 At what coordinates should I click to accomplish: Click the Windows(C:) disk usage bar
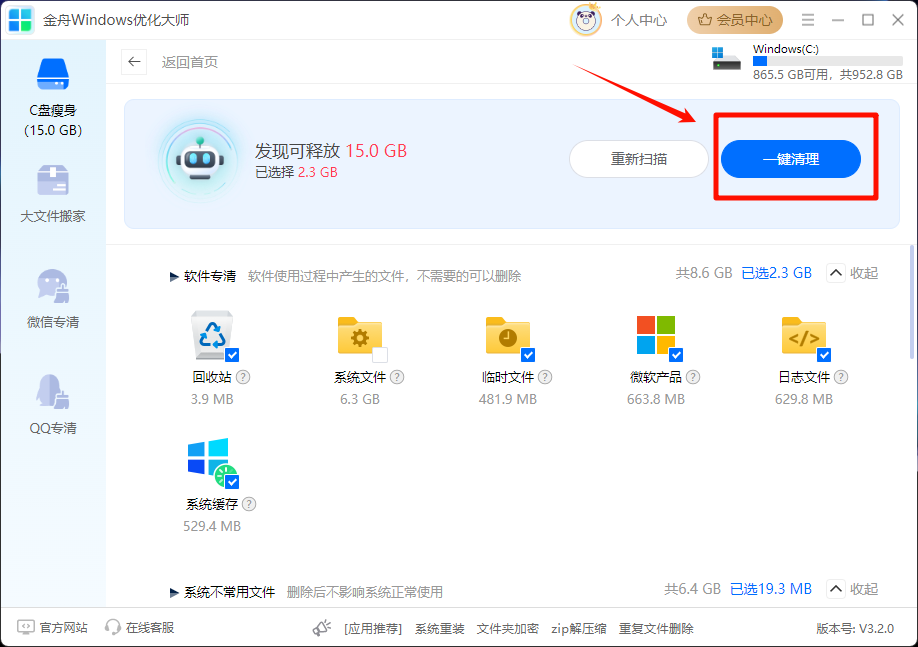828,61
